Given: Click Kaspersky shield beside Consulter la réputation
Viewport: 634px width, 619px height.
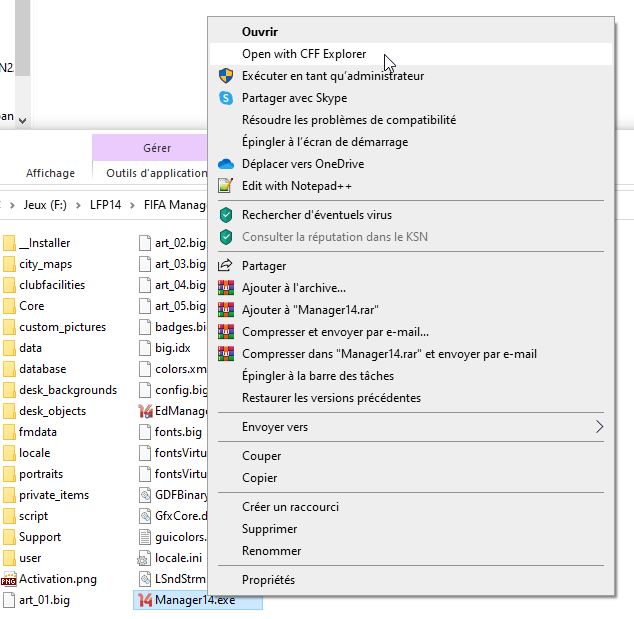Looking at the screenshot, I should coord(226,237).
